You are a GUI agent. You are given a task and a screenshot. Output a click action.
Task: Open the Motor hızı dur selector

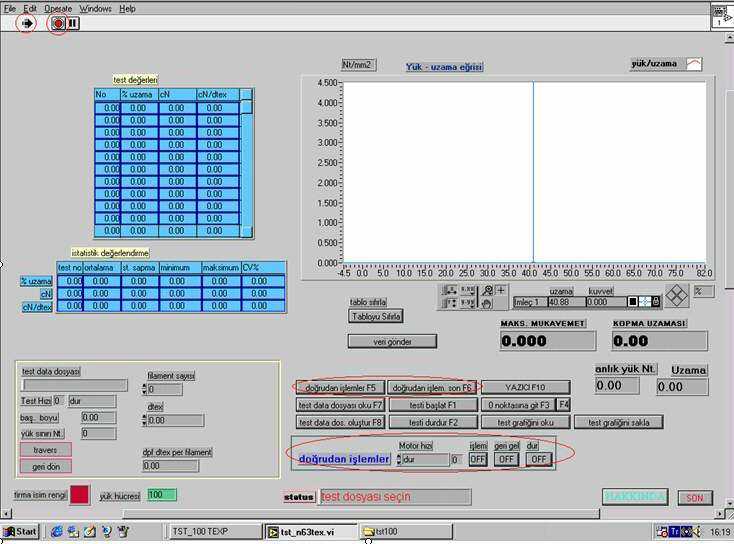click(x=425, y=460)
